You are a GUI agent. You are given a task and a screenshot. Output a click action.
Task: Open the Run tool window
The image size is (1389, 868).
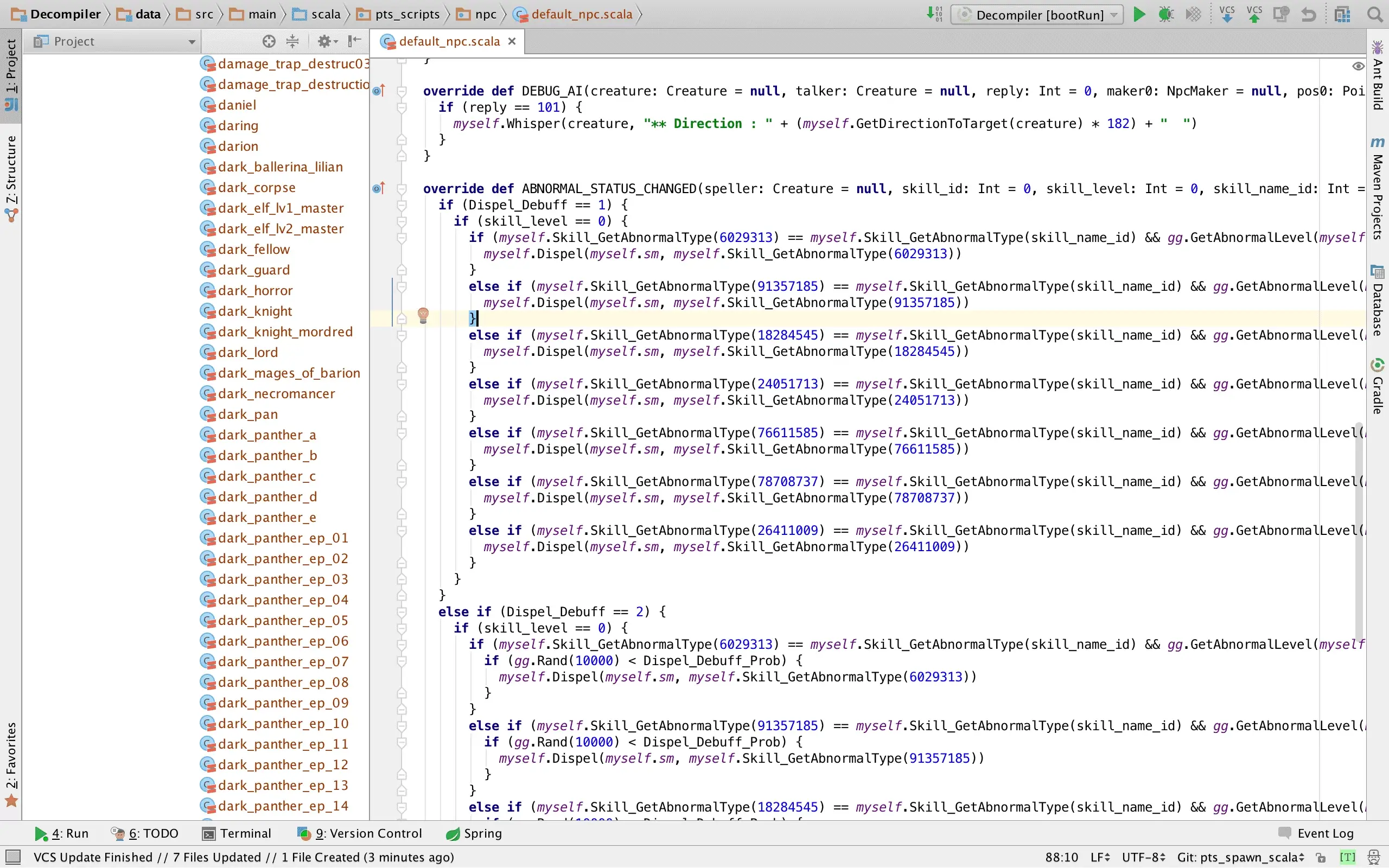pos(61,833)
